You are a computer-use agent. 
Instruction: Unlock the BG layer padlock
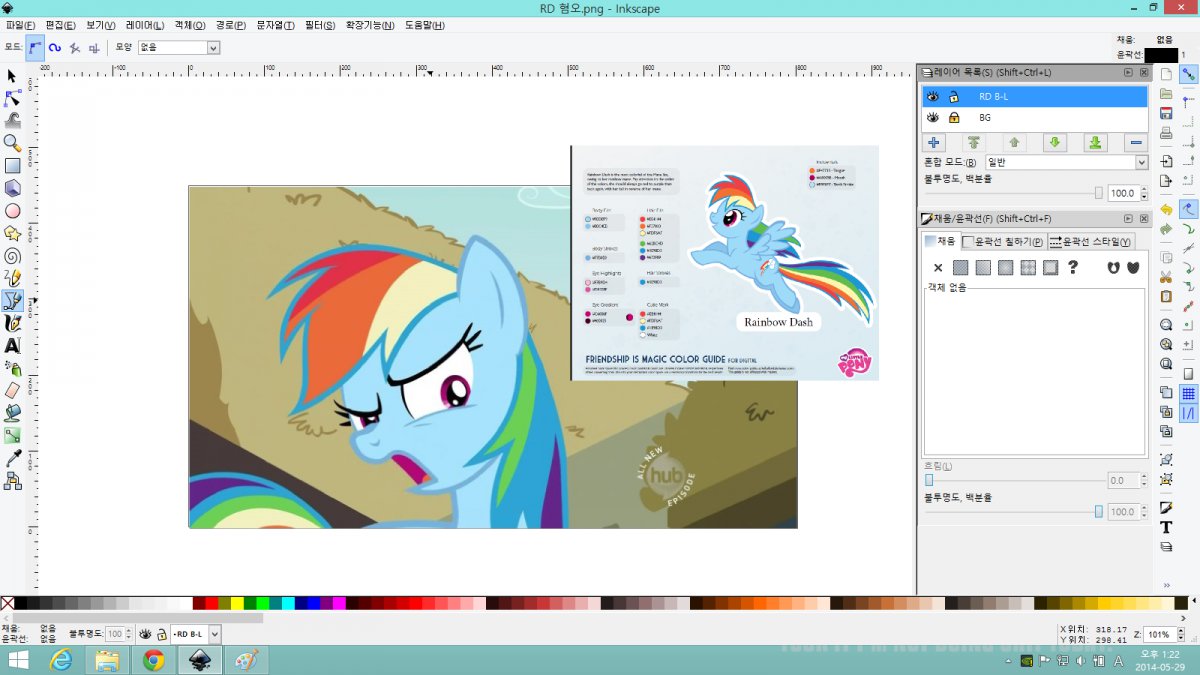(x=954, y=118)
